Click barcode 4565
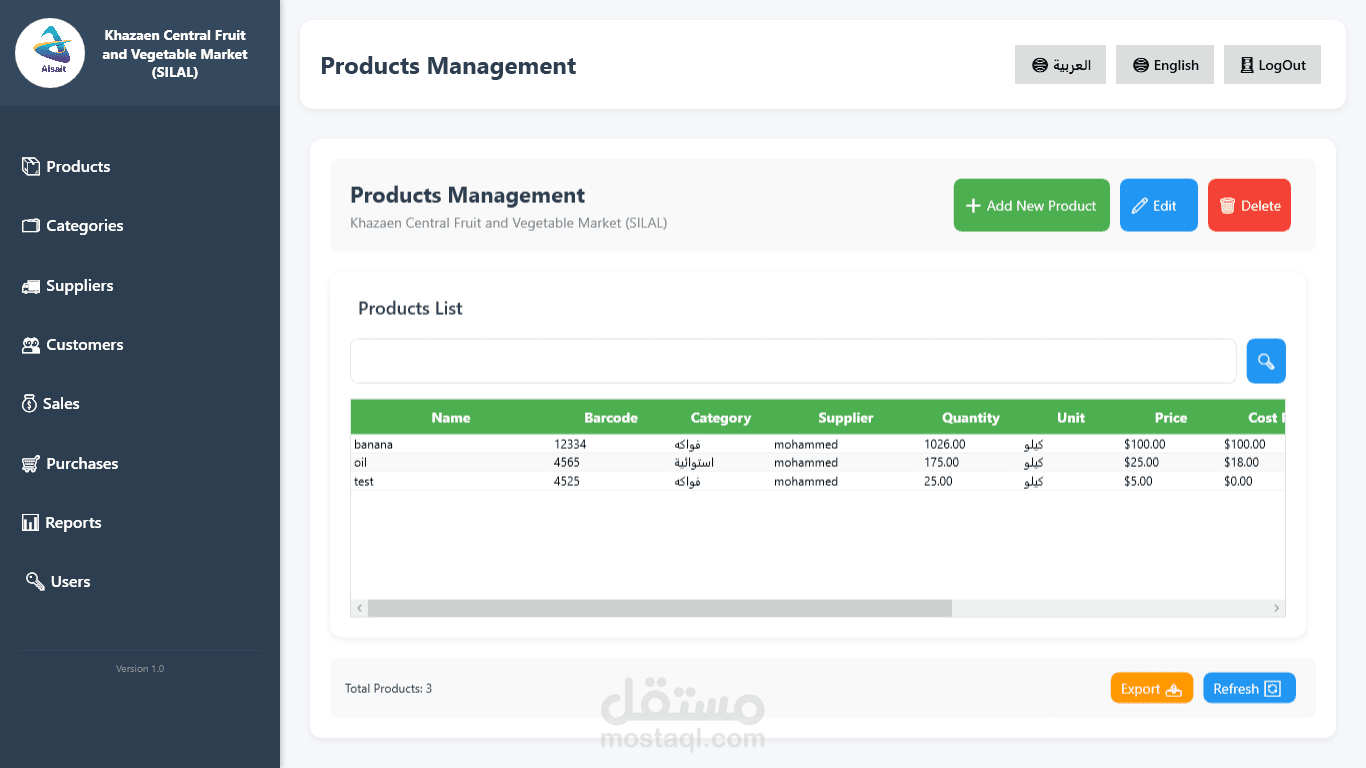1366x768 pixels. click(x=567, y=463)
